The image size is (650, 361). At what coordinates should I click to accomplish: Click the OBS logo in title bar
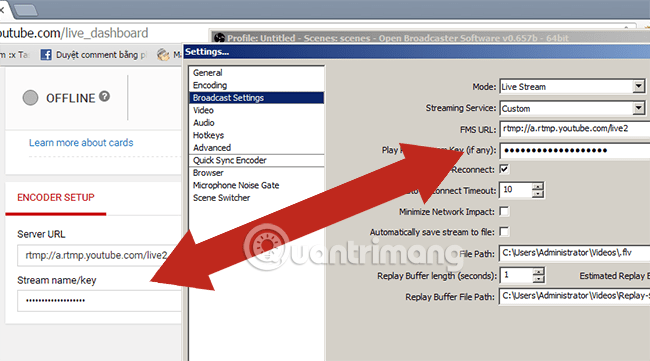point(219,38)
